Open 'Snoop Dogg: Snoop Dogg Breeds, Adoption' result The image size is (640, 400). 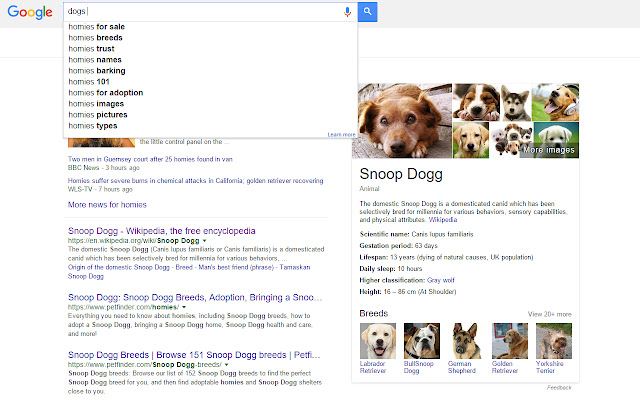[195, 298]
